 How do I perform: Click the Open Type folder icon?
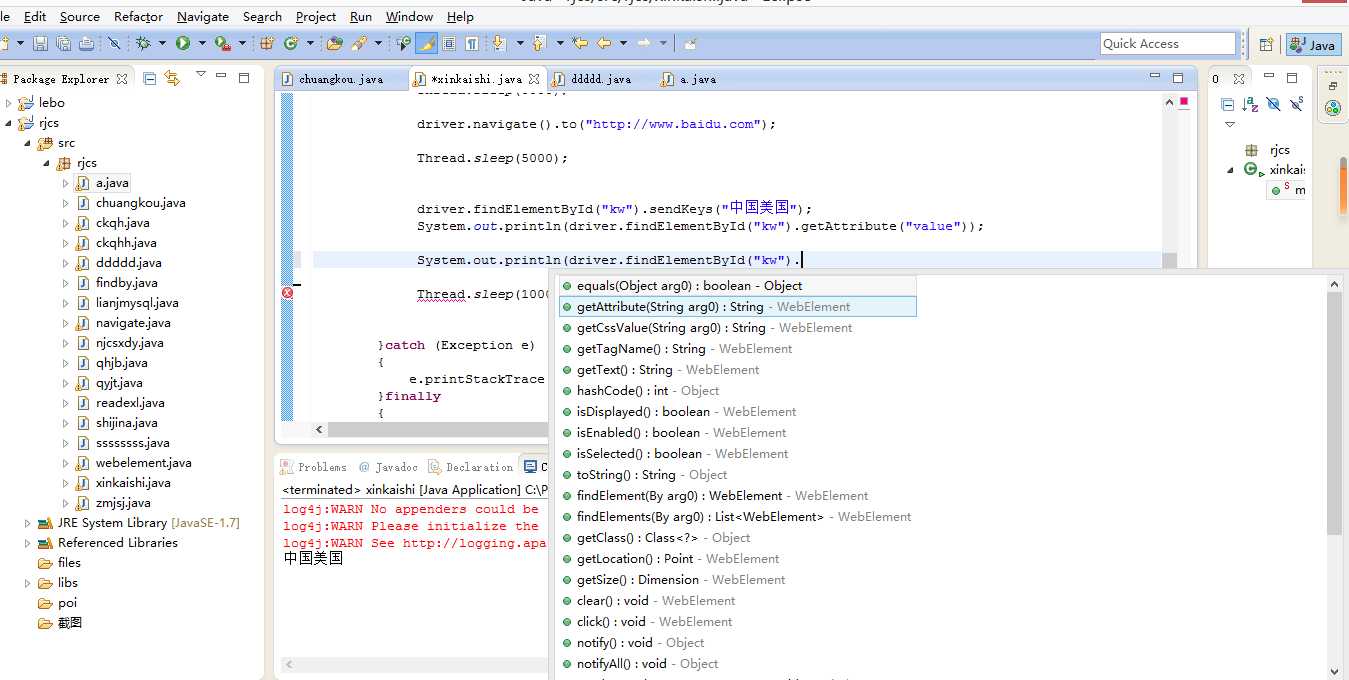pyautogui.click(x=335, y=43)
